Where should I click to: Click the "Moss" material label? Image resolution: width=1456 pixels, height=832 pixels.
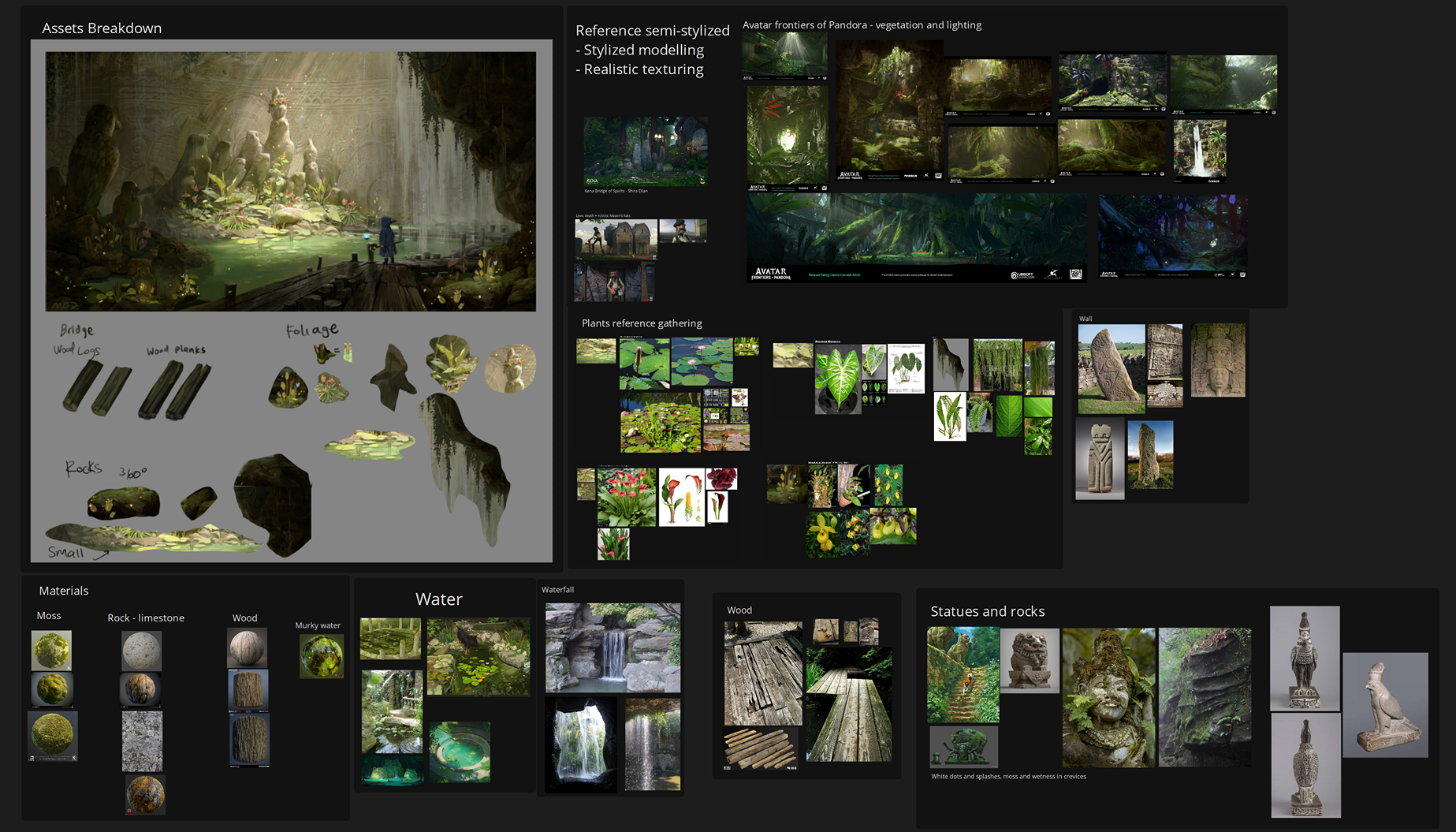pos(49,616)
